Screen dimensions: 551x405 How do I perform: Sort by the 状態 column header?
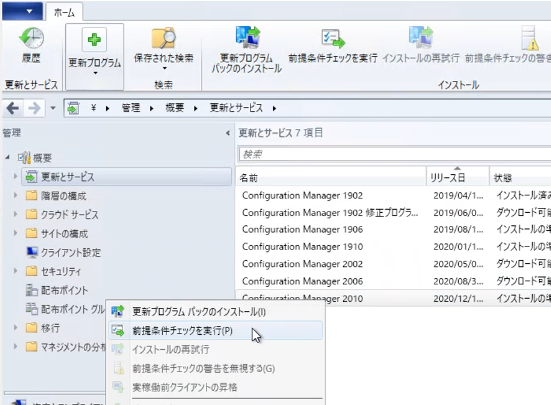(520, 178)
